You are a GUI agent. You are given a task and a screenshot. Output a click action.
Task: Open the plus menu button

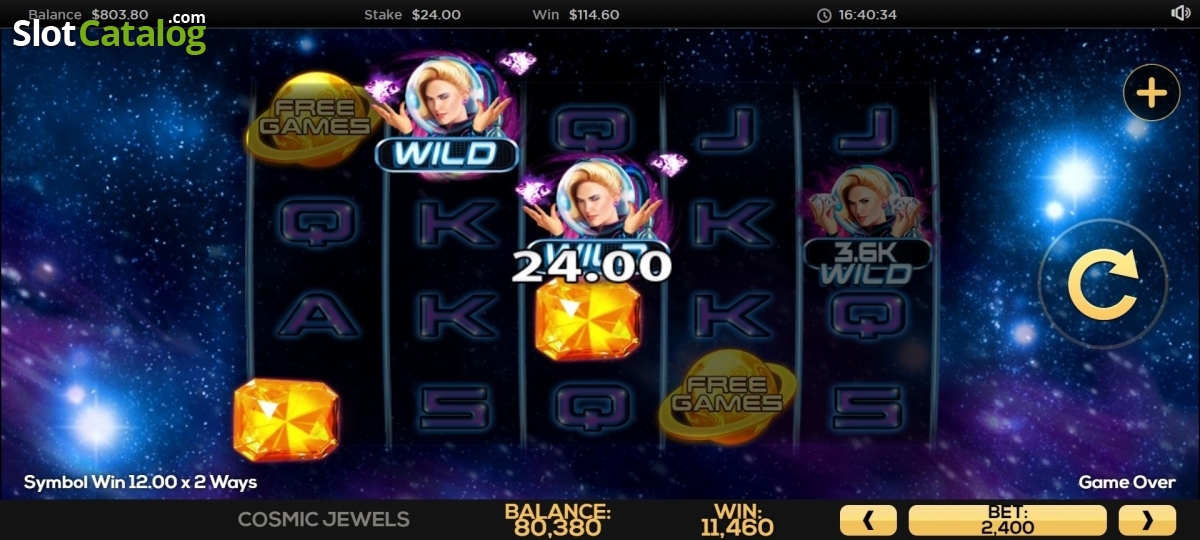1152,94
